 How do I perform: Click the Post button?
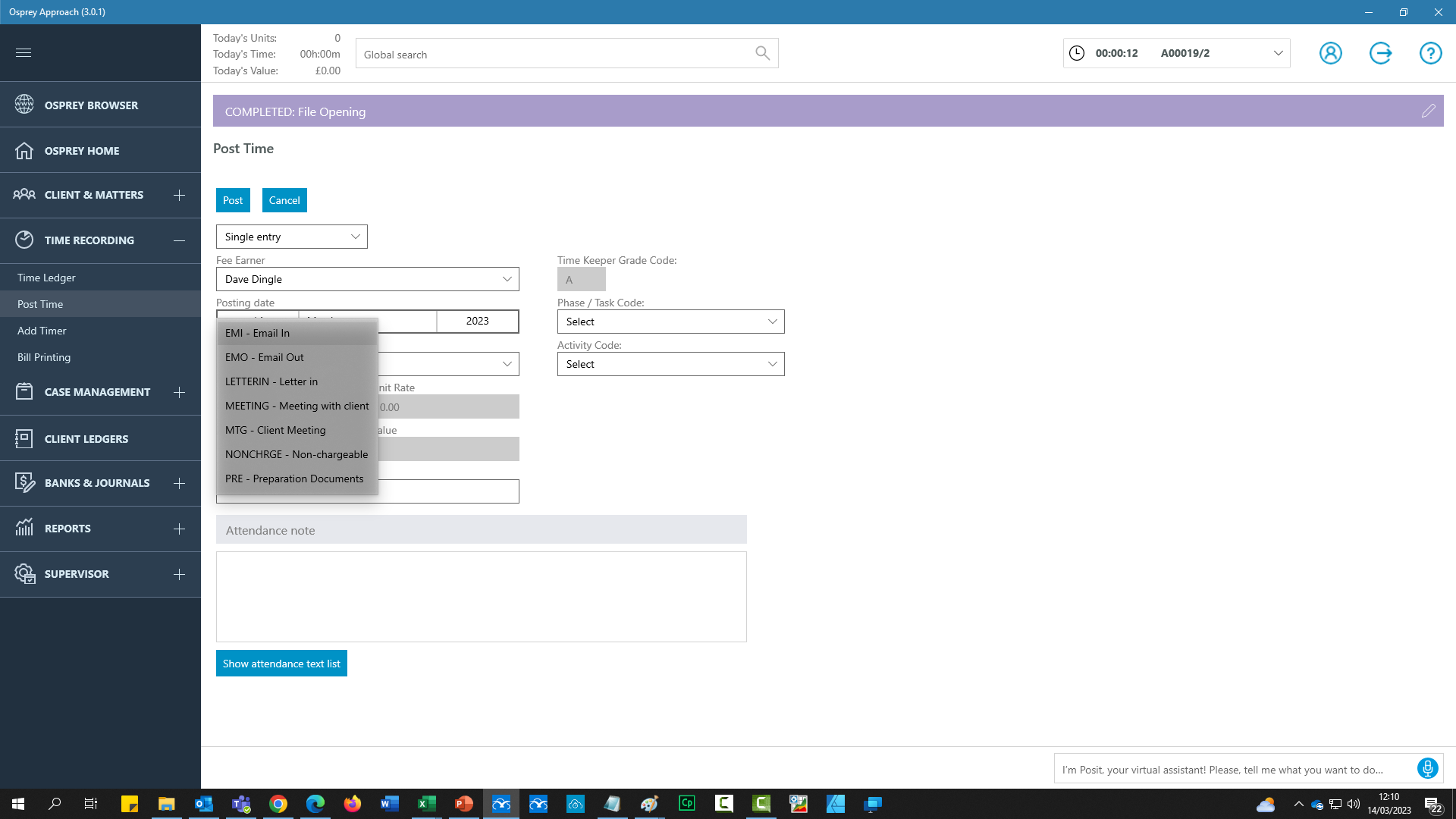233,200
